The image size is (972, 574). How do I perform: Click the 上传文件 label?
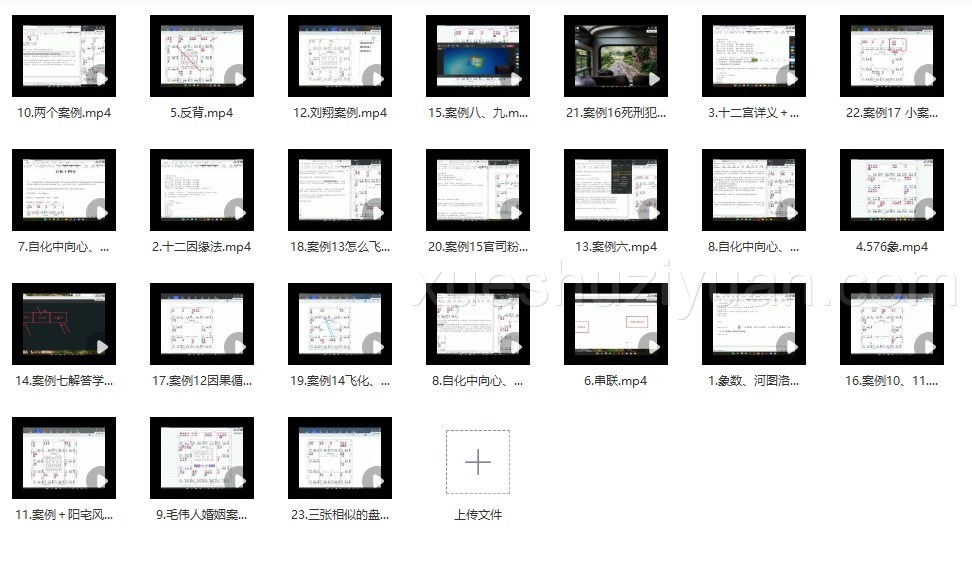click(478, 514)
